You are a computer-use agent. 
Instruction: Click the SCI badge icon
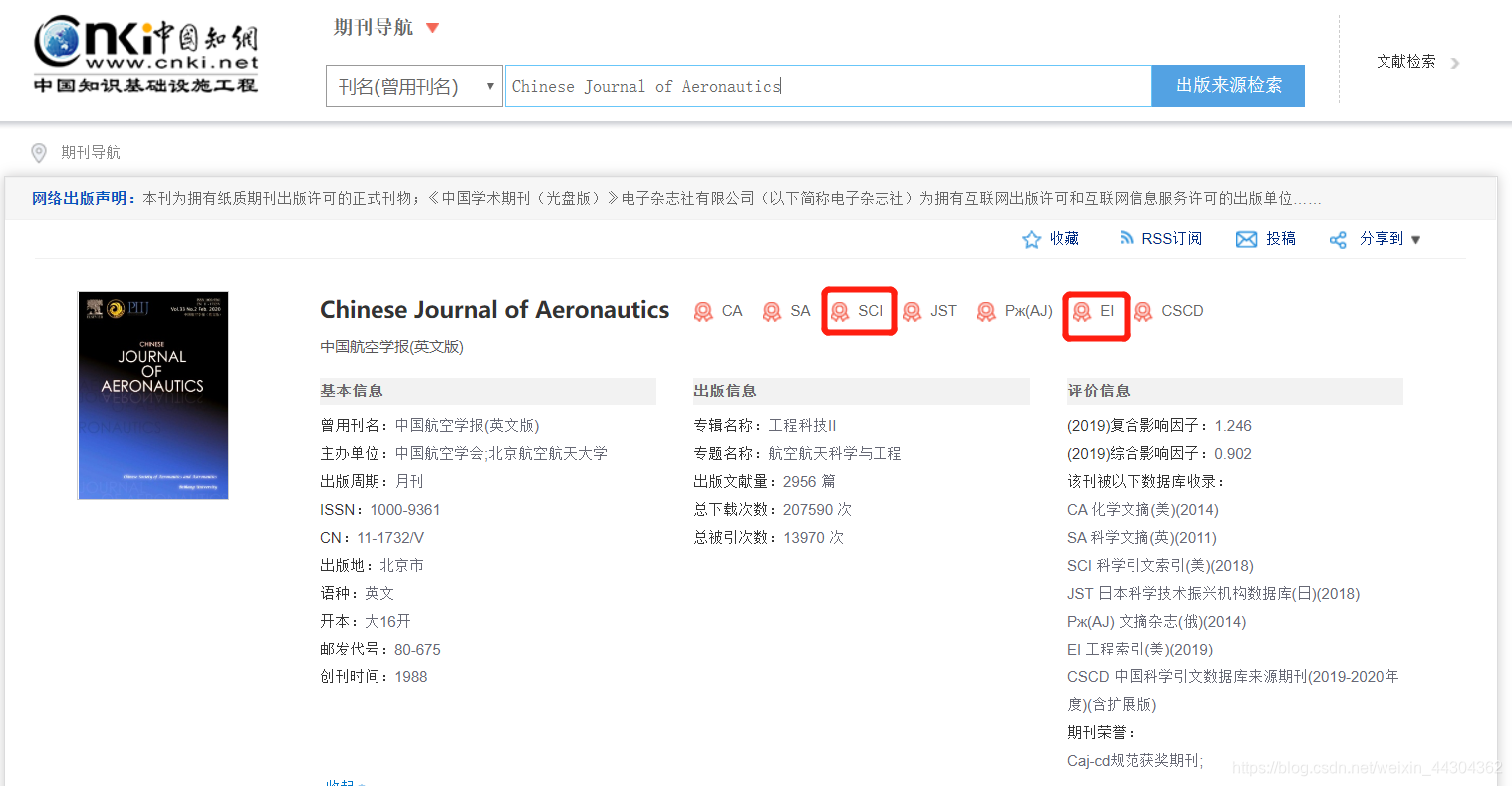tap(840, 312)
